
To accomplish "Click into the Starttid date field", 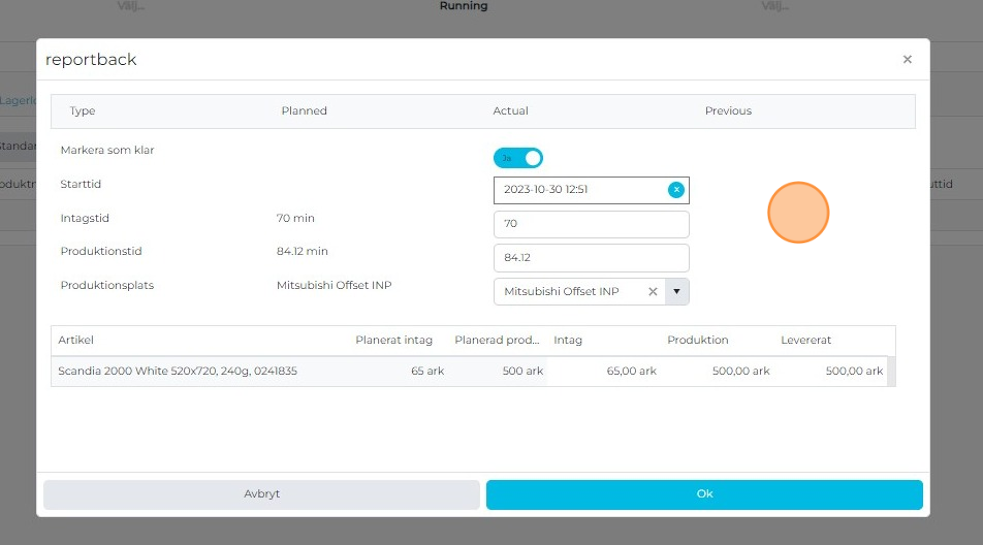I will point(580,190).
